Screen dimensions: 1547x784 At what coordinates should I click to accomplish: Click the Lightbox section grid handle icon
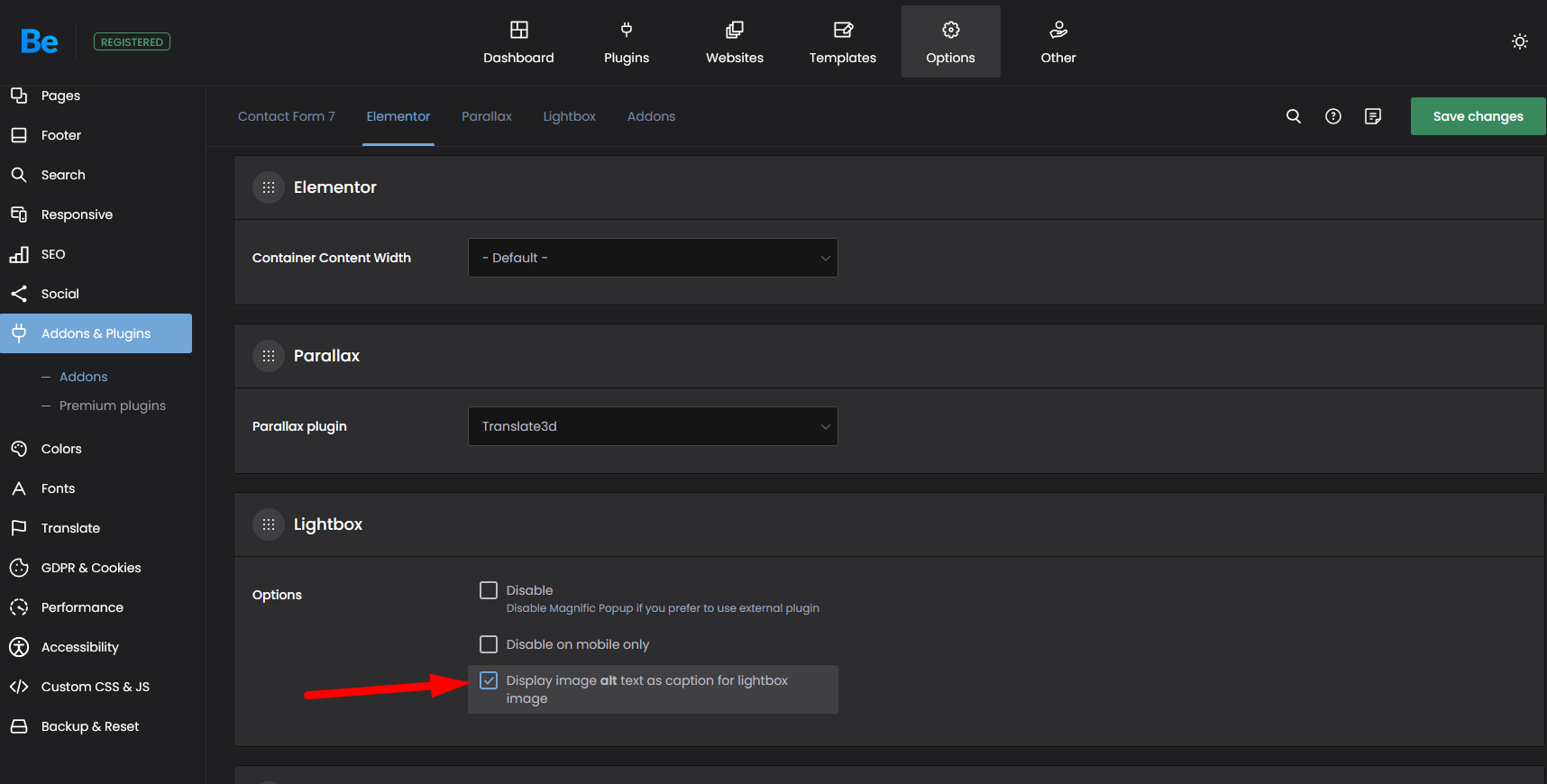coord(269,524)
